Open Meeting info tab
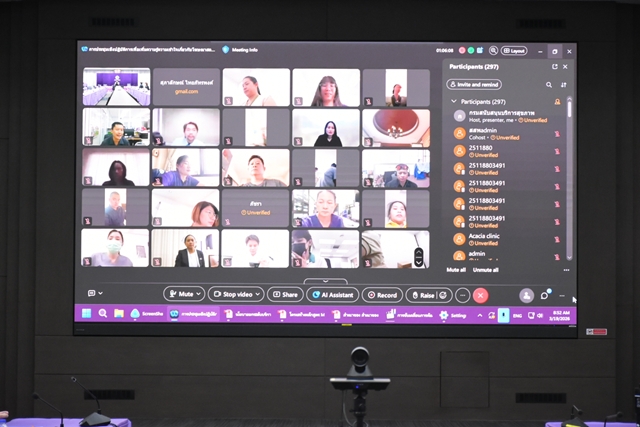The width and height of the screenshot is (640, 427). [x=240, y=49]
